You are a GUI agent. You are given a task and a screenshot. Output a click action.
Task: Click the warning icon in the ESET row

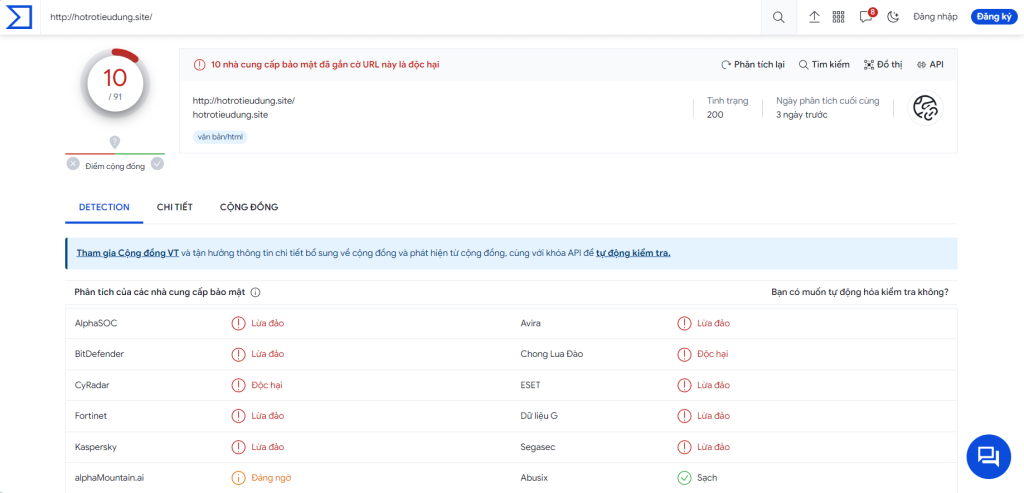coord(684,385)
